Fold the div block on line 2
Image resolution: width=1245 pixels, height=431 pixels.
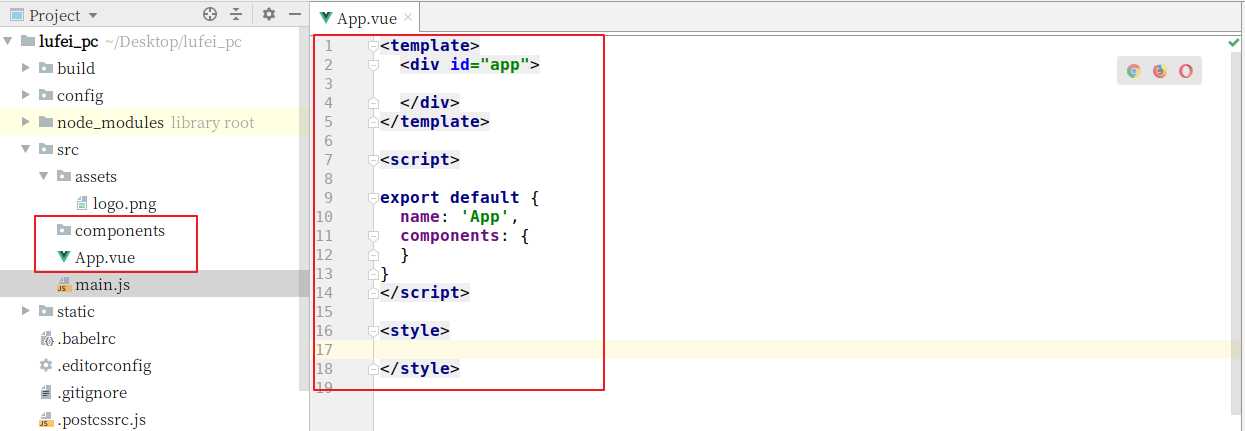(373, 65)
